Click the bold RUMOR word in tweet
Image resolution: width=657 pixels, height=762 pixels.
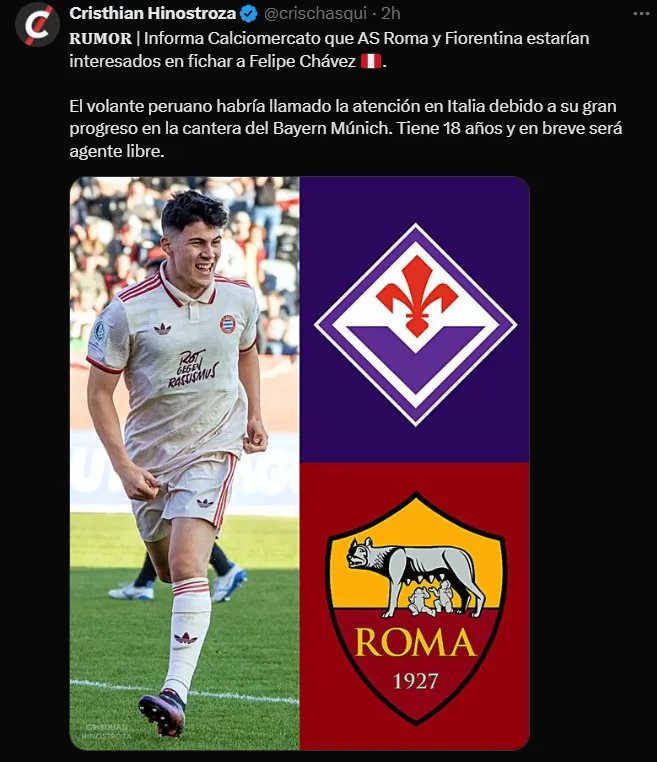100,38
